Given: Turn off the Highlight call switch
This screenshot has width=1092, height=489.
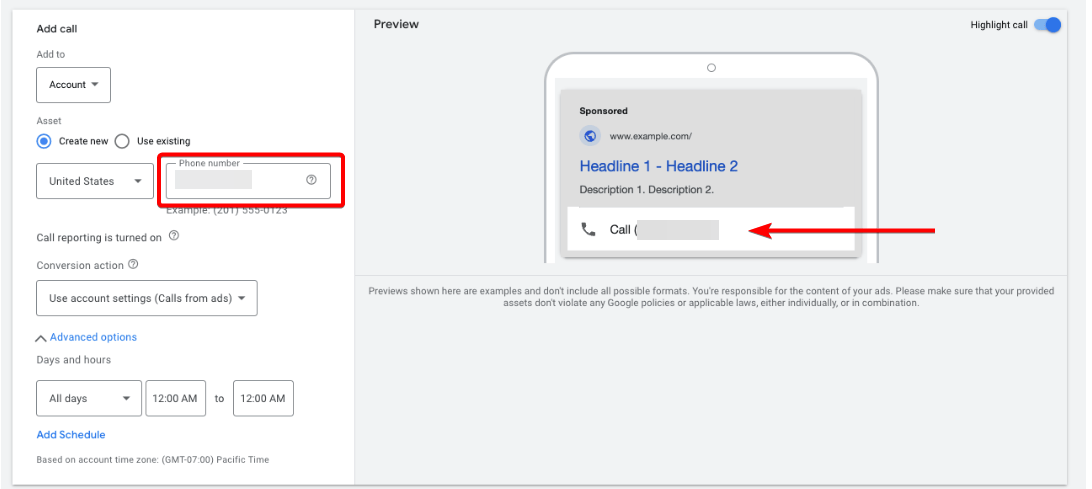Looking at the screenshot, I should pos(1047,25).
